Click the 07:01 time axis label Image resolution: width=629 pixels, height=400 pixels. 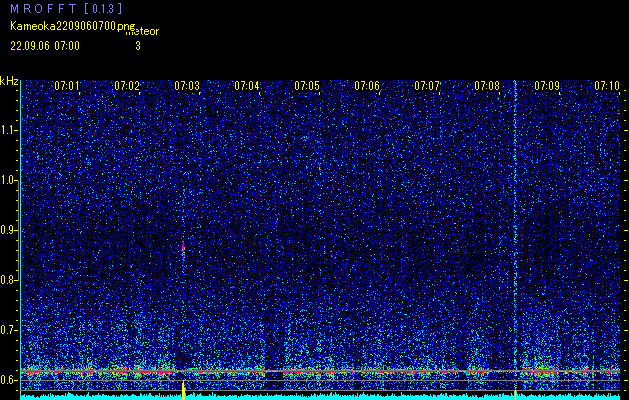point(67,86)
